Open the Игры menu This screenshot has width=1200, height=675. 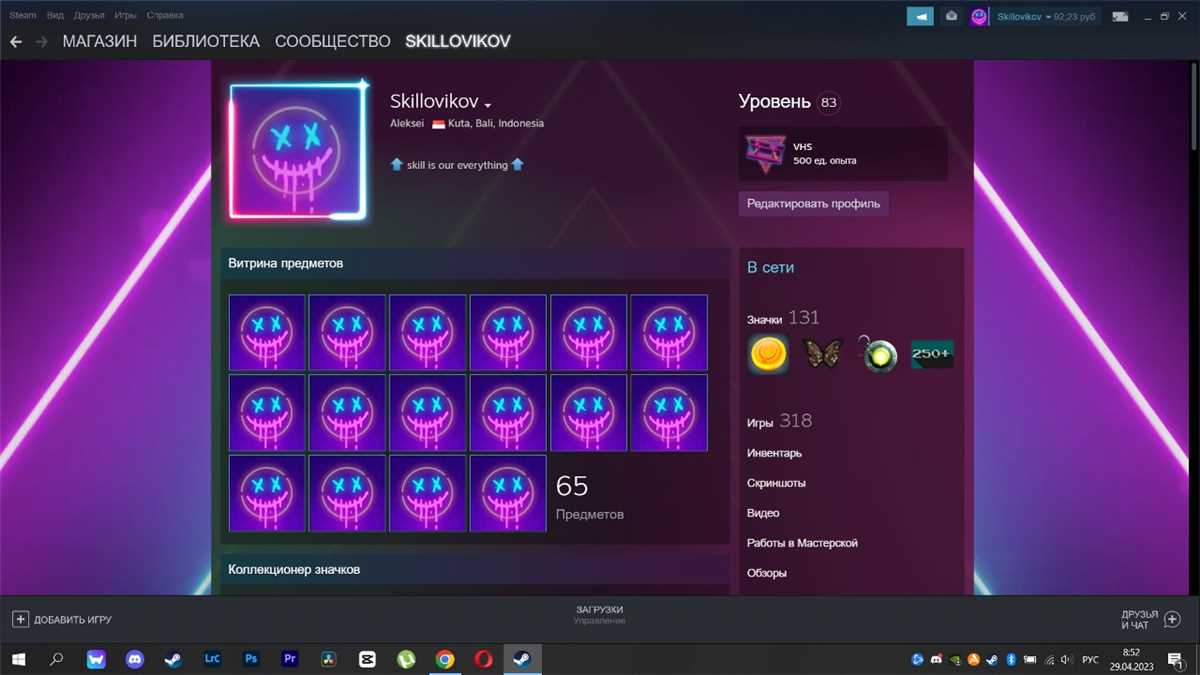click(125, 16)
